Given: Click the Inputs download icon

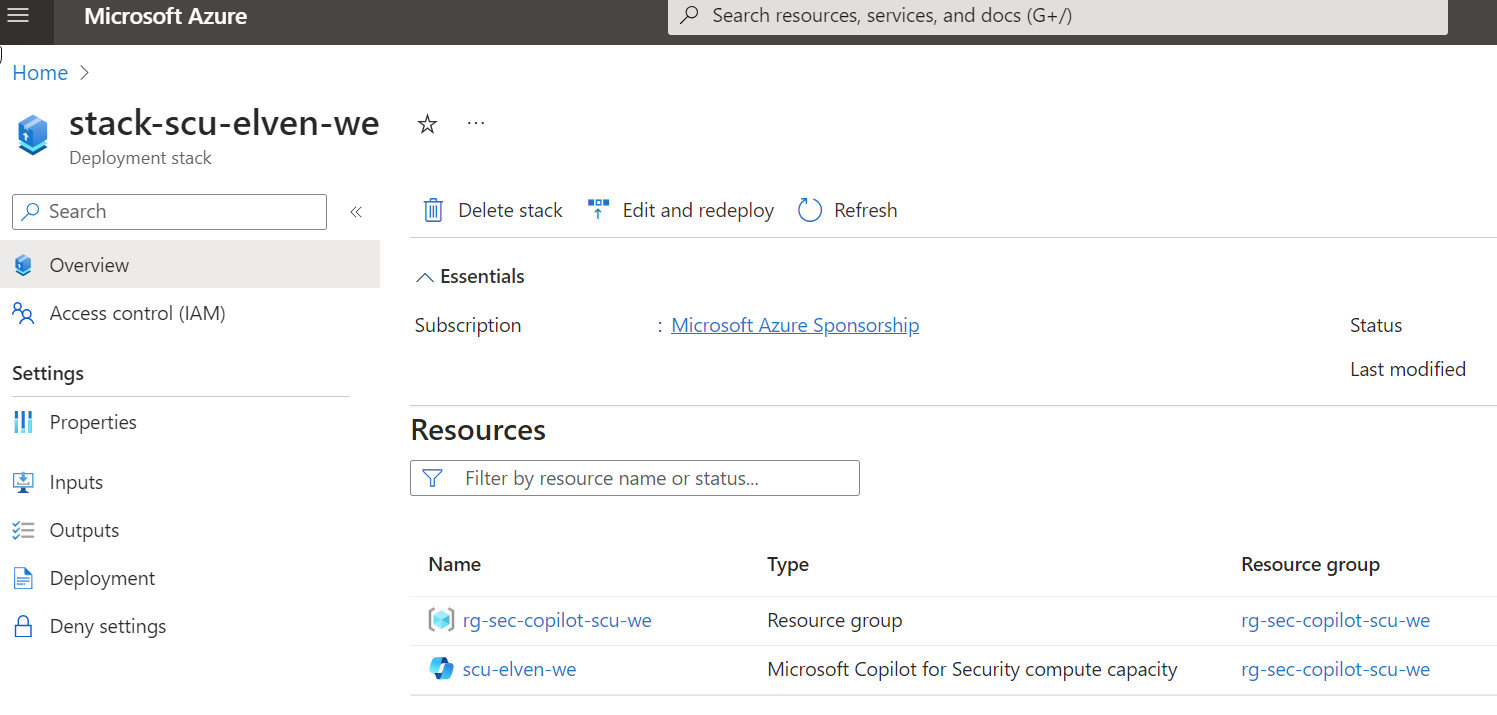Looking at the screenshot, I should (23, 482).
